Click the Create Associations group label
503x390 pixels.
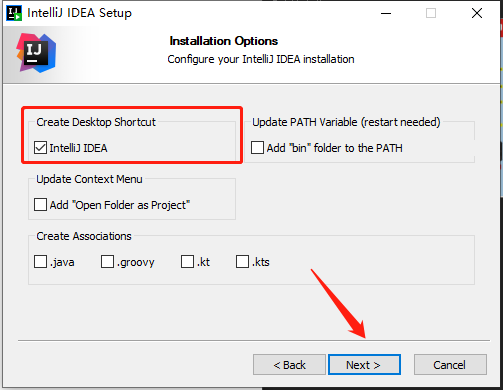84,236
